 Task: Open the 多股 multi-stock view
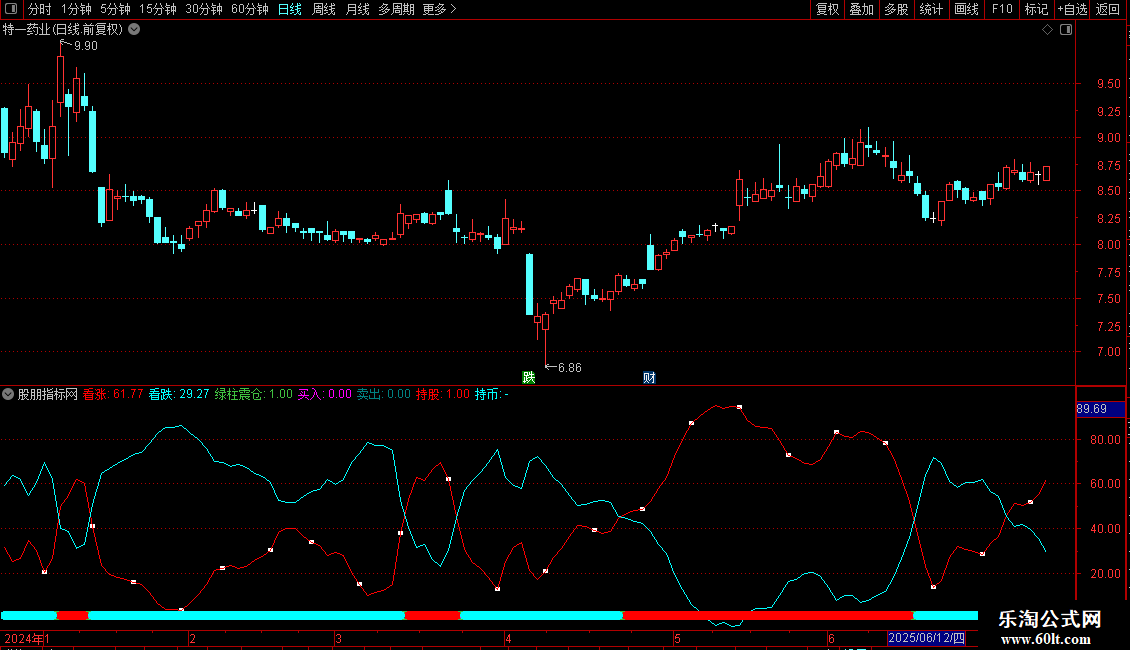point(896,9)
